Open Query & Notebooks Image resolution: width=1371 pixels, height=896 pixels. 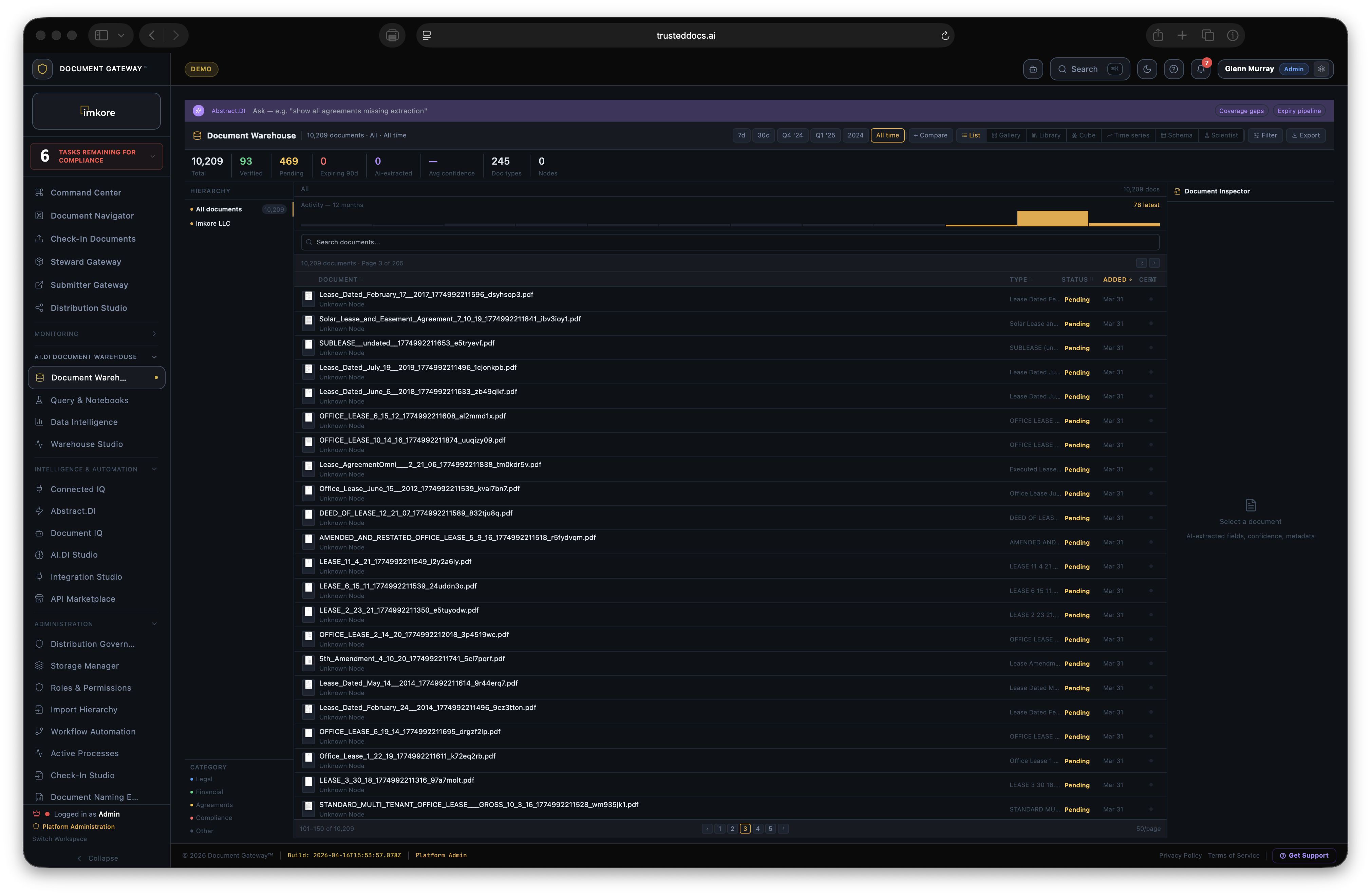[x=89, y=400]
